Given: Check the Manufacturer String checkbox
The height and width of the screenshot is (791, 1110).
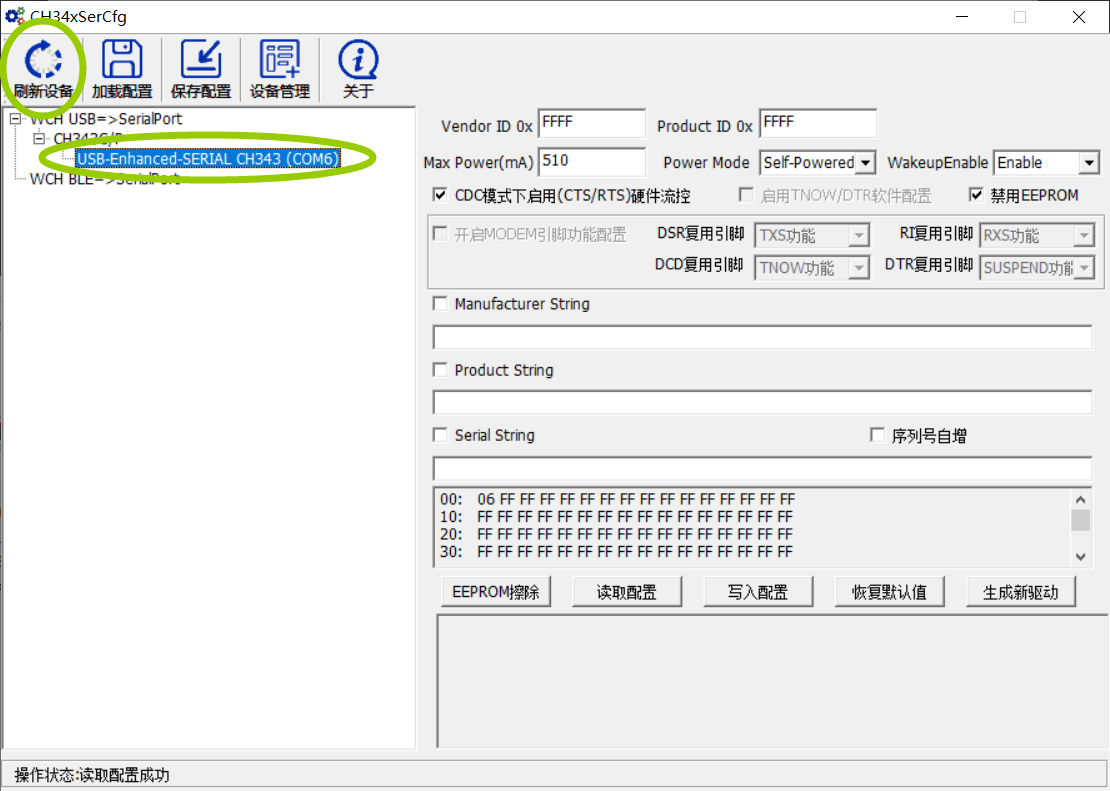Looking at the screenshot, I should pyautogui.click(x=440, y=304).
